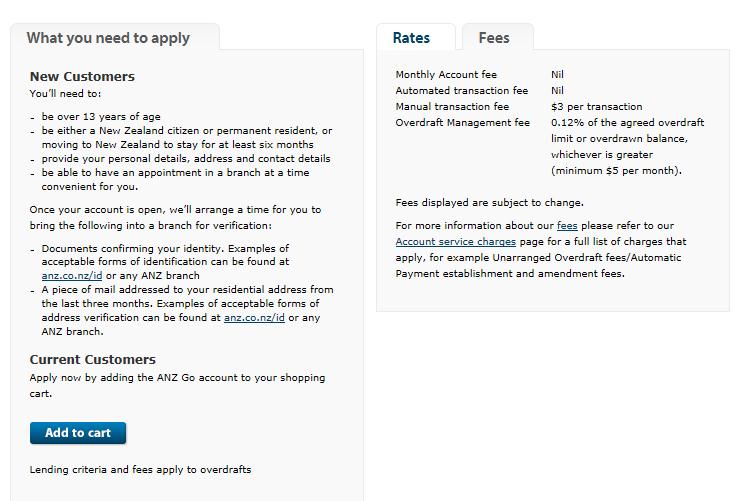Click the 'Lending criteria and fees apply' note
Screen dimensions: 737x501
pos(140,469)
